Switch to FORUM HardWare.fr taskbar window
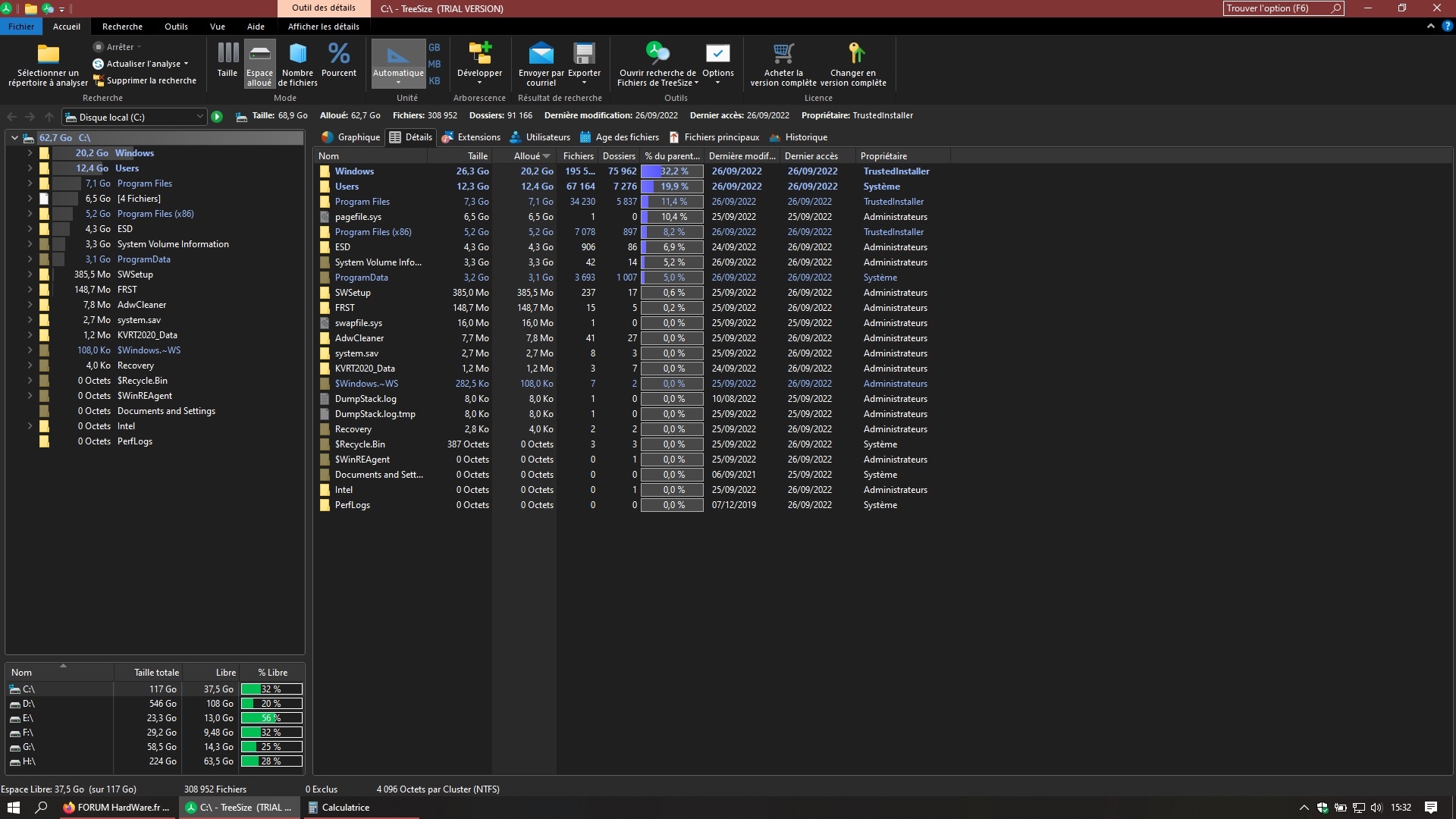Image resolution: width=1456 pixels, height=819 pixels. [x=117, y=808]
